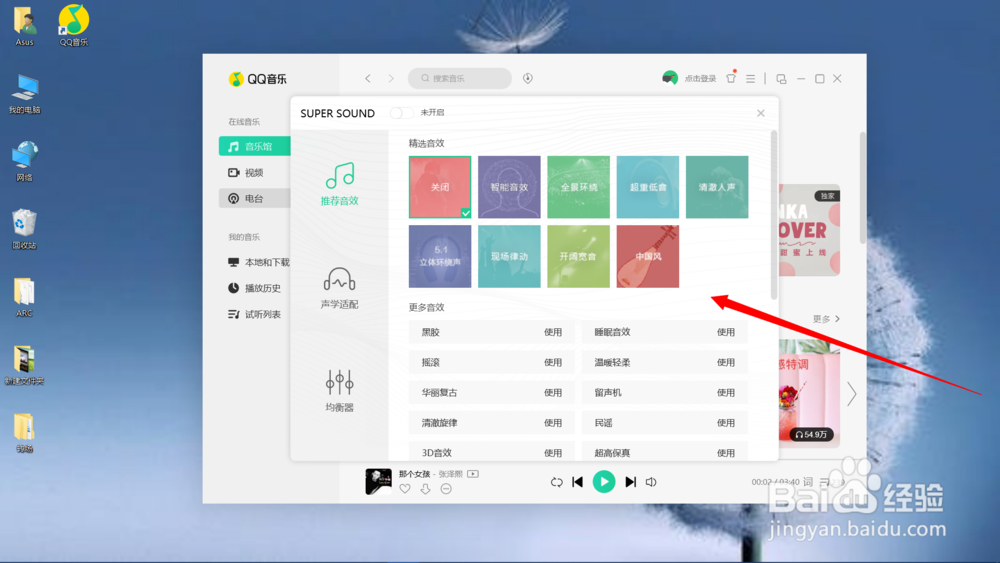Click the MV icon beside 张泽熙
The image size is (1000, 563).
click(x=473, y=474)
